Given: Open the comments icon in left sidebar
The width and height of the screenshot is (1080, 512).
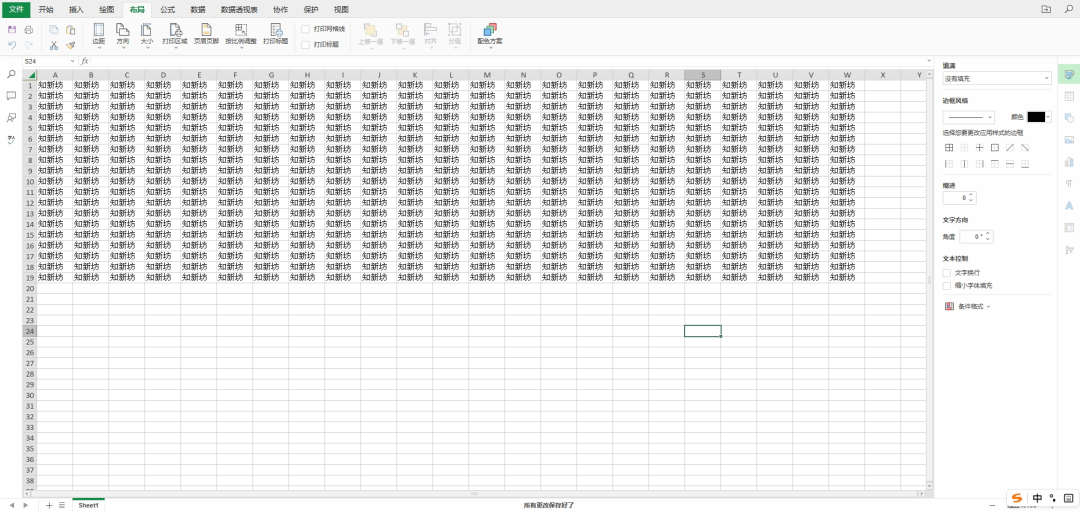Looking at the screenshot, I should tap(11, 96).
